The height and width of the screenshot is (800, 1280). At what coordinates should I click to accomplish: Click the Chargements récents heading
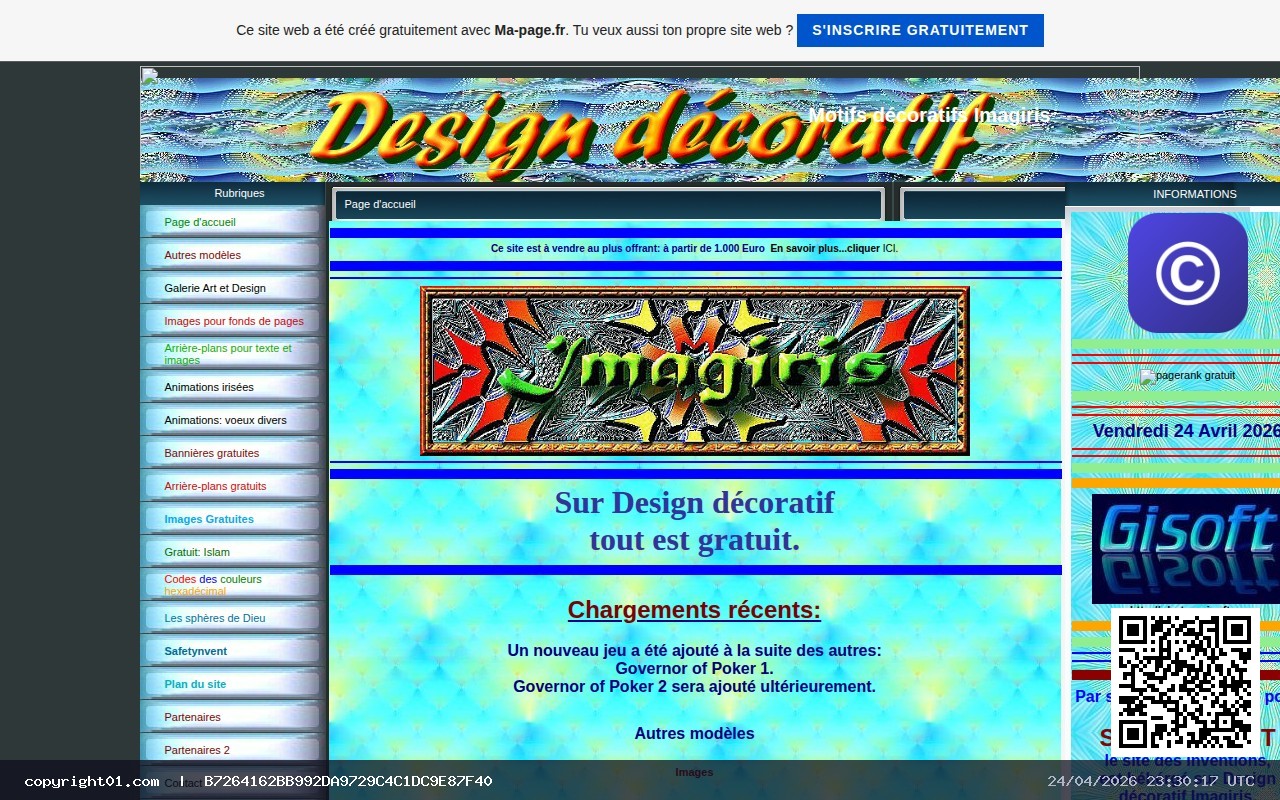[x=694, y=610]
